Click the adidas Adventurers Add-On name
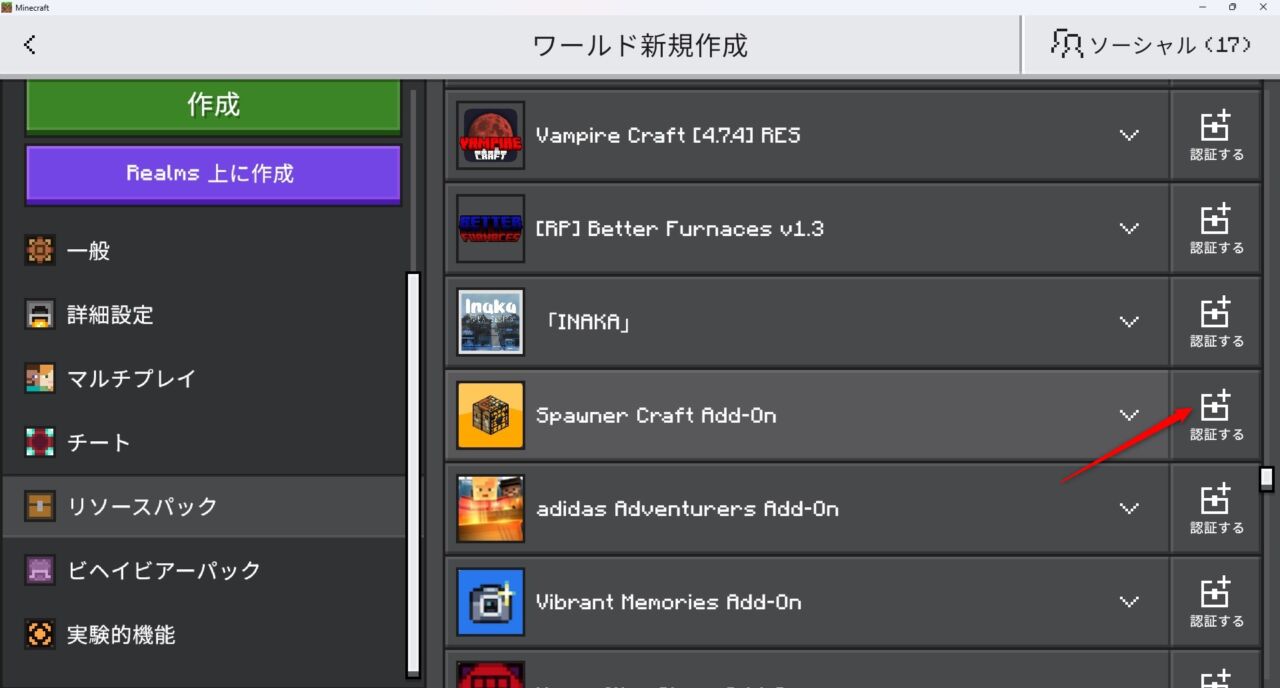Screen dimensions: 1280x688 coord(687,509)
